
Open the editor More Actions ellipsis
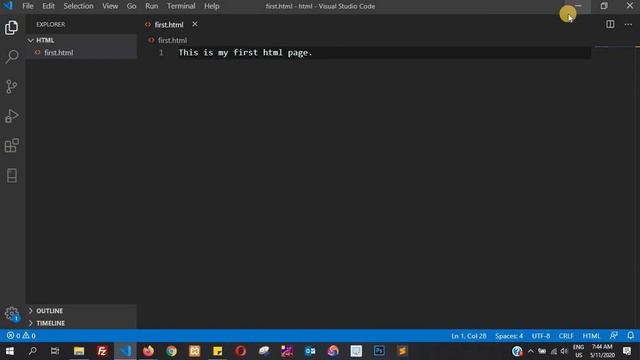628,24
